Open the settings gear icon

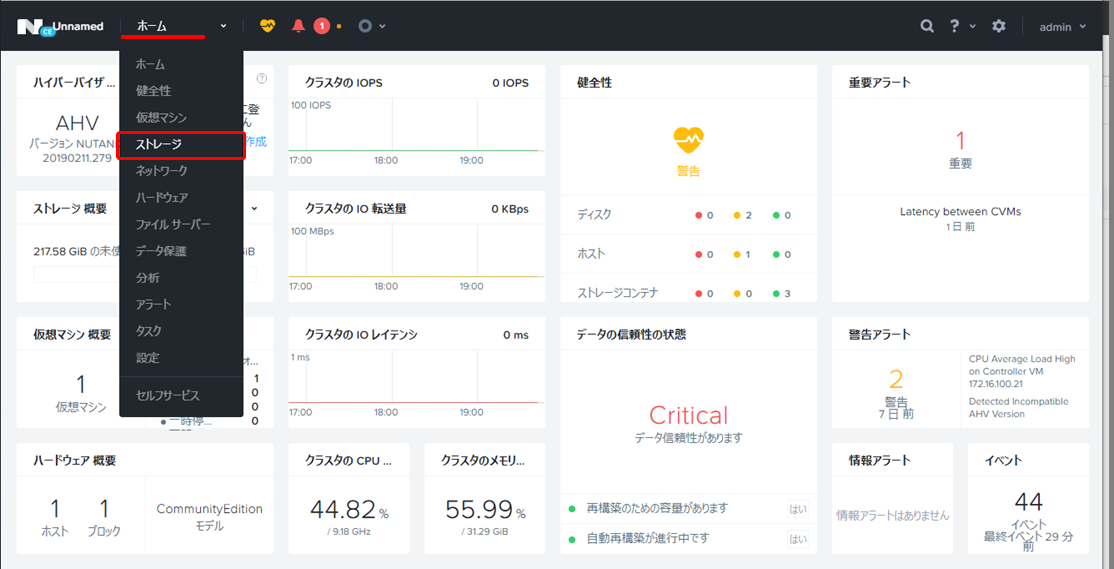(999, 26)
